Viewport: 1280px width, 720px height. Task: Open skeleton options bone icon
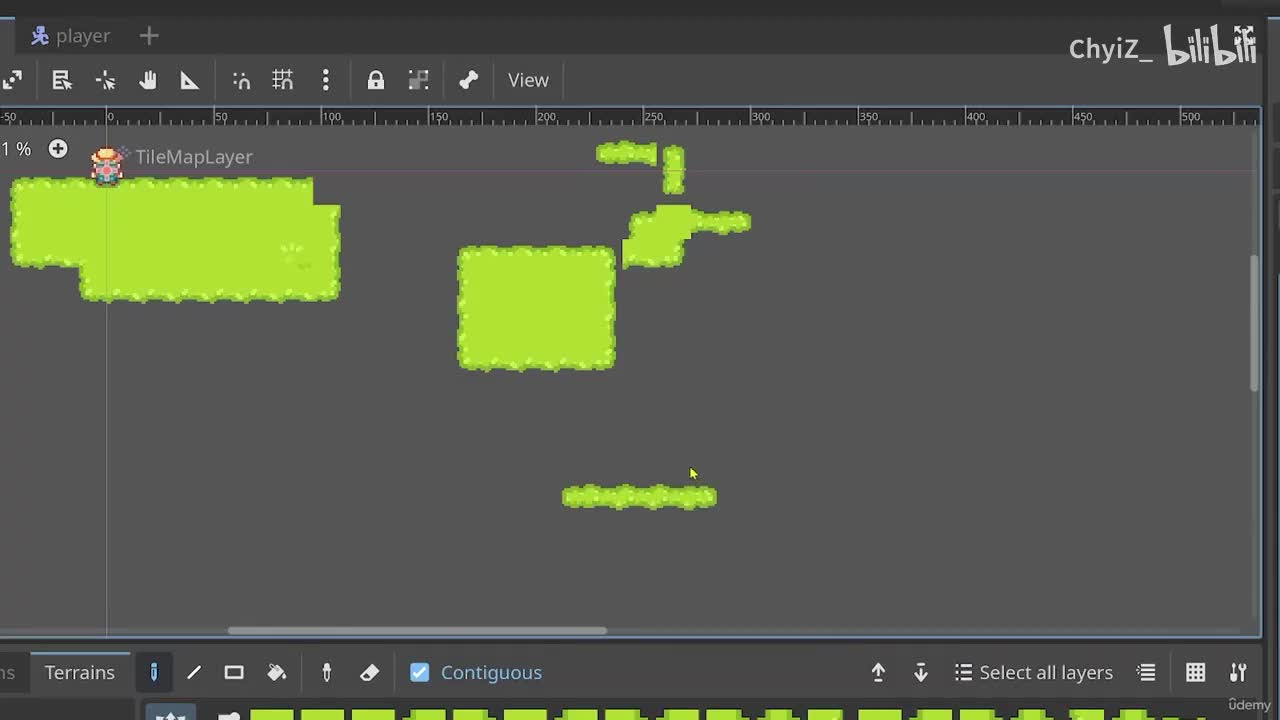click(469, 80)
